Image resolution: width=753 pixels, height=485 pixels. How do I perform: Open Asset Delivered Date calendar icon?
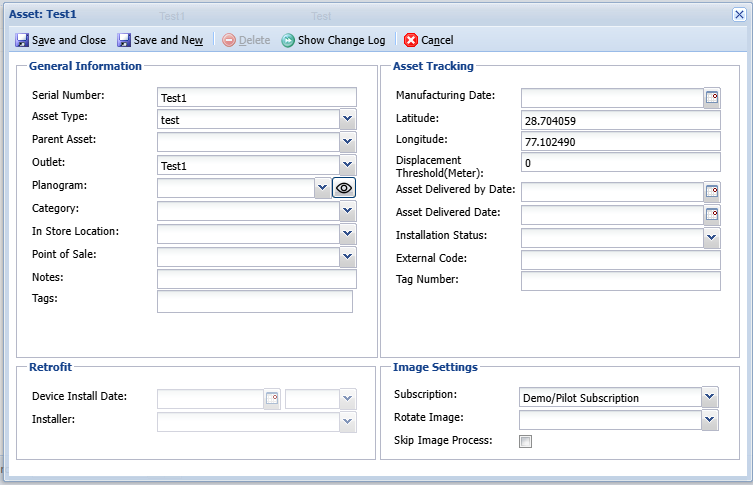pyautogui.click(x=712, y=214)
